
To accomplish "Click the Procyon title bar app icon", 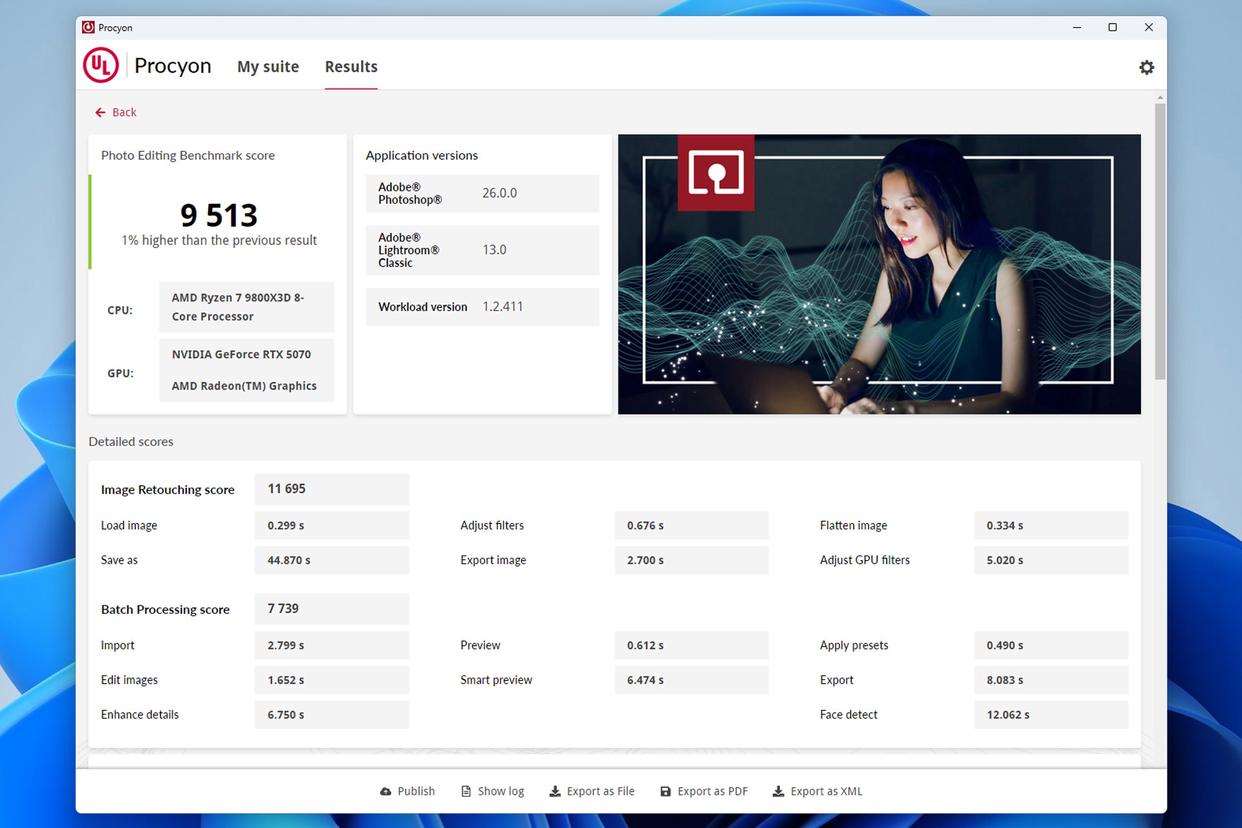I will 88,27.
